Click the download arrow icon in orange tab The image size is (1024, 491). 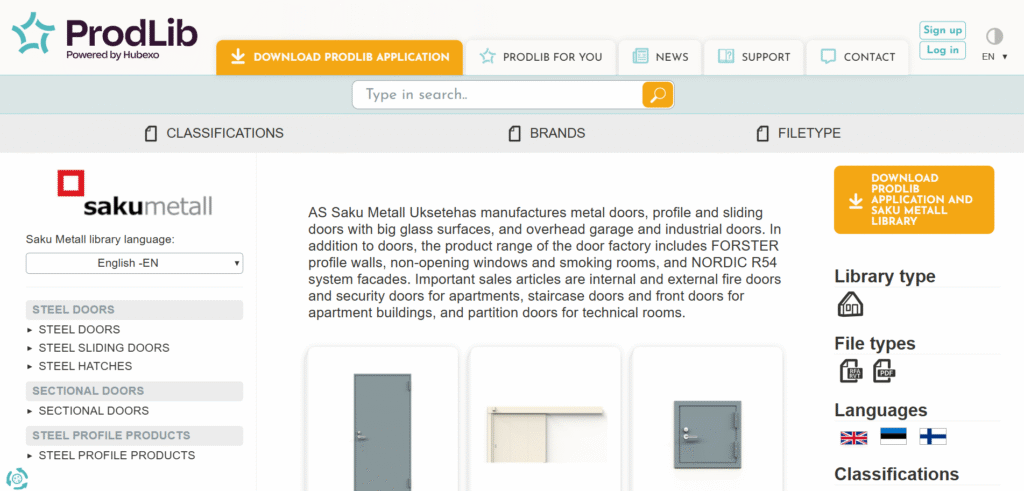click(238, 57)
